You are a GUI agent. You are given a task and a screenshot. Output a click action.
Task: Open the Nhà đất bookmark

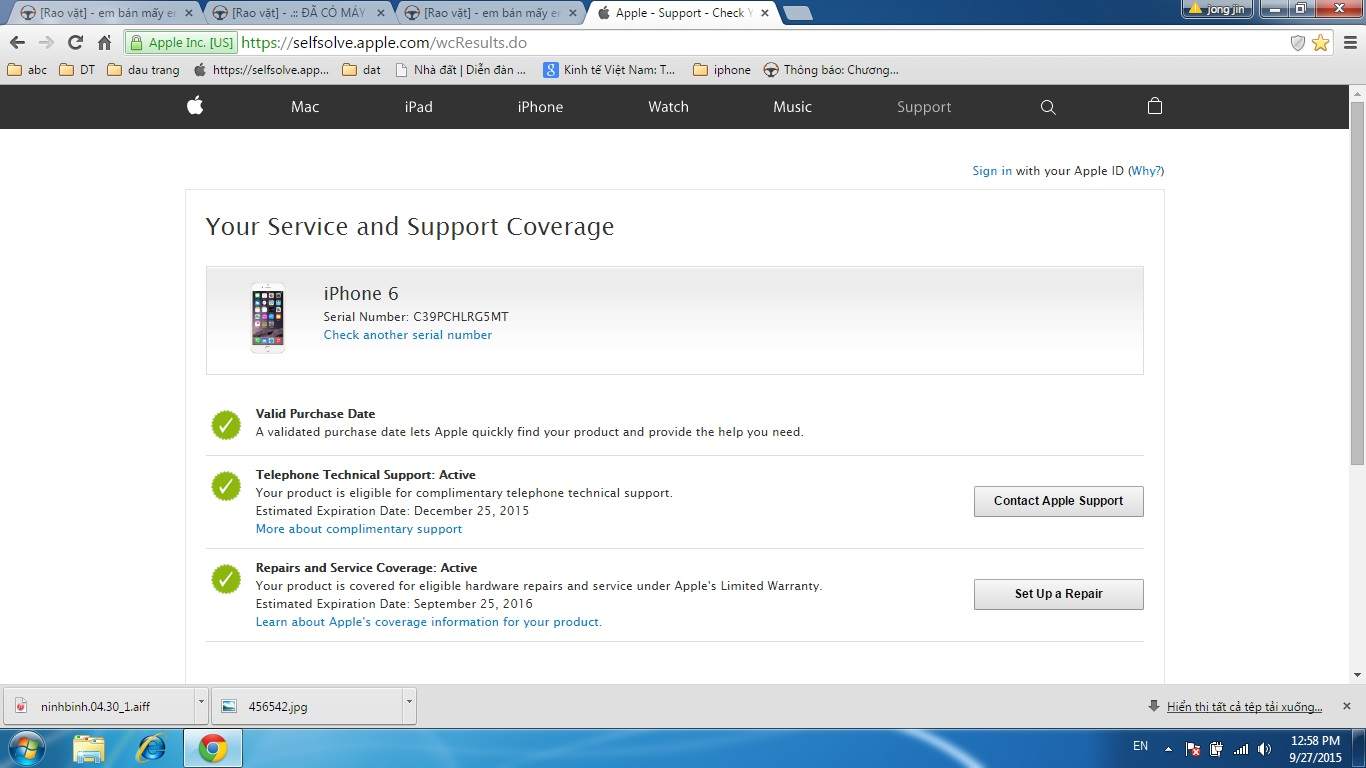point(461,70)
